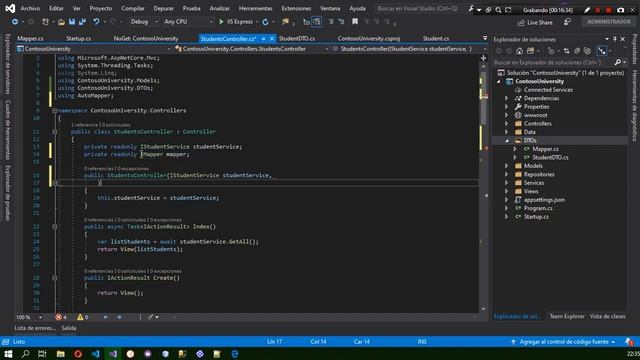Pin the Solution Explorer panel

[615, 39]
